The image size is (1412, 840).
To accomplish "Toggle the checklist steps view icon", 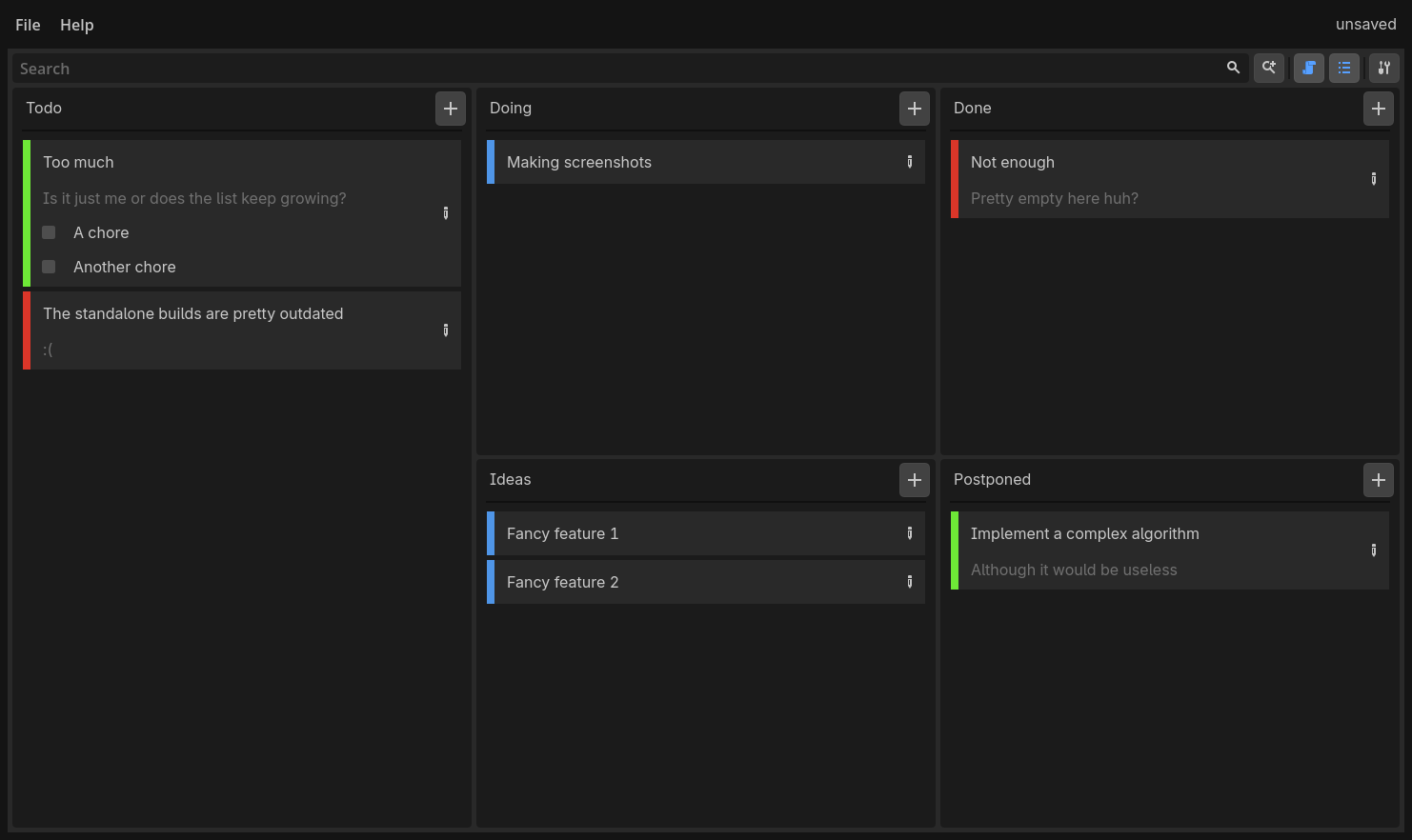I will pyautogui.click(x=1343, y=68).
